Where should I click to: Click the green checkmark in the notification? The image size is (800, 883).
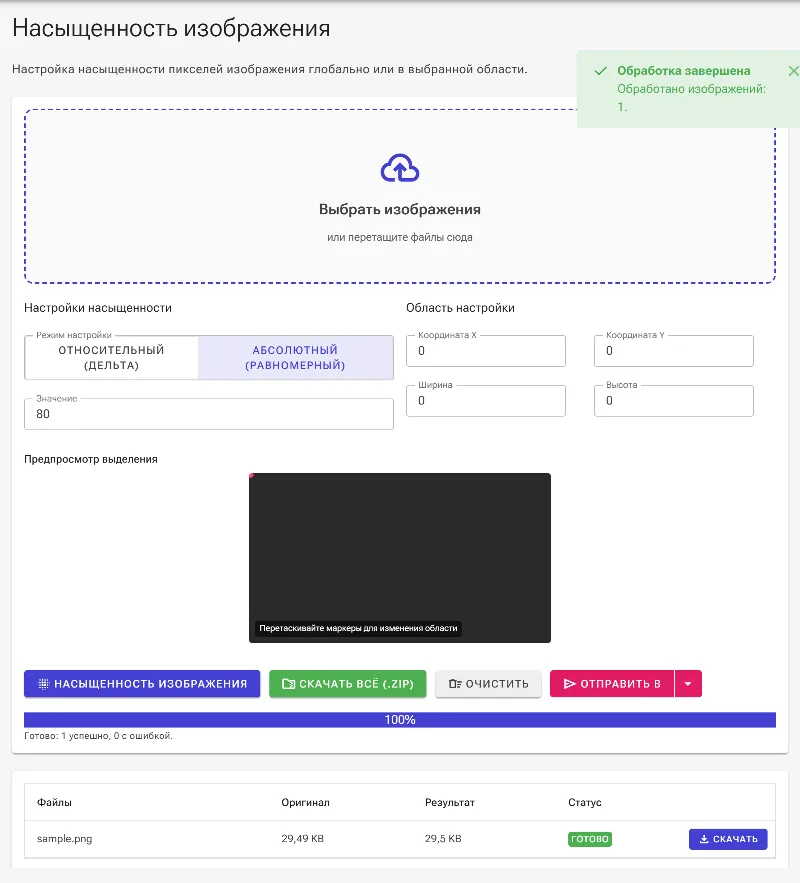(x=601, y=71)
